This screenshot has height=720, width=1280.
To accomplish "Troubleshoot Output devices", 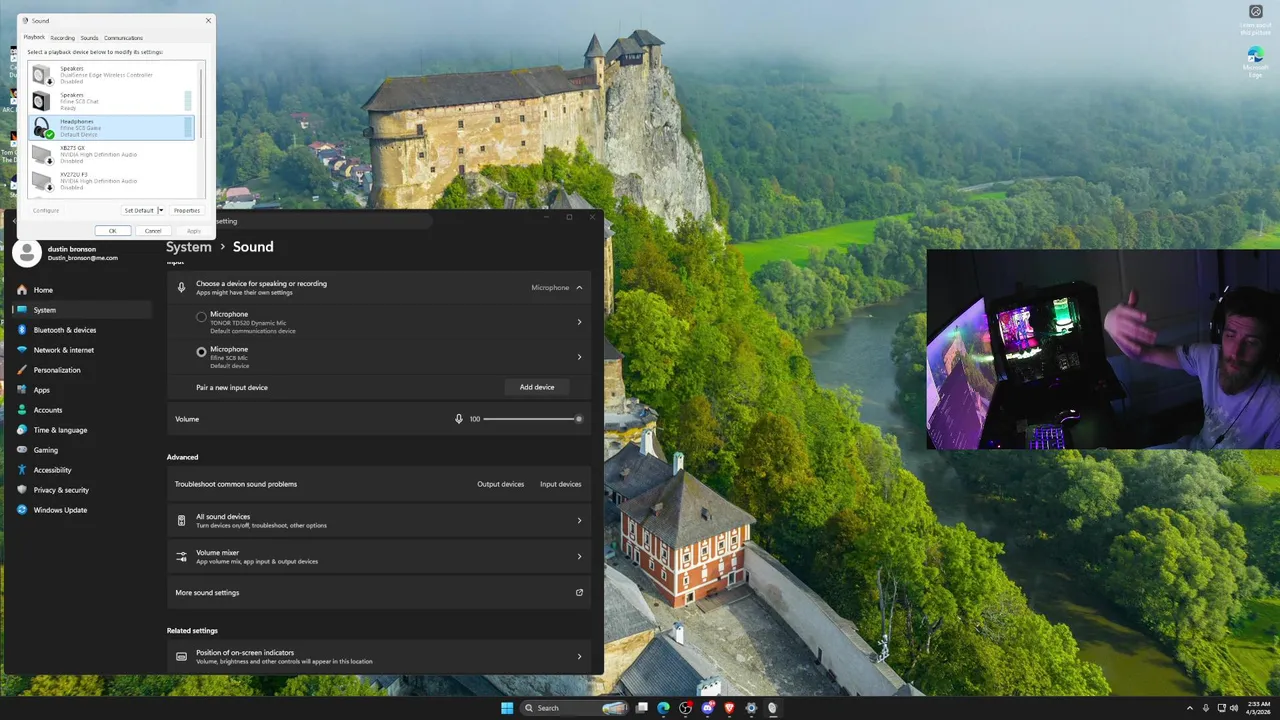I will pos(500,484).
